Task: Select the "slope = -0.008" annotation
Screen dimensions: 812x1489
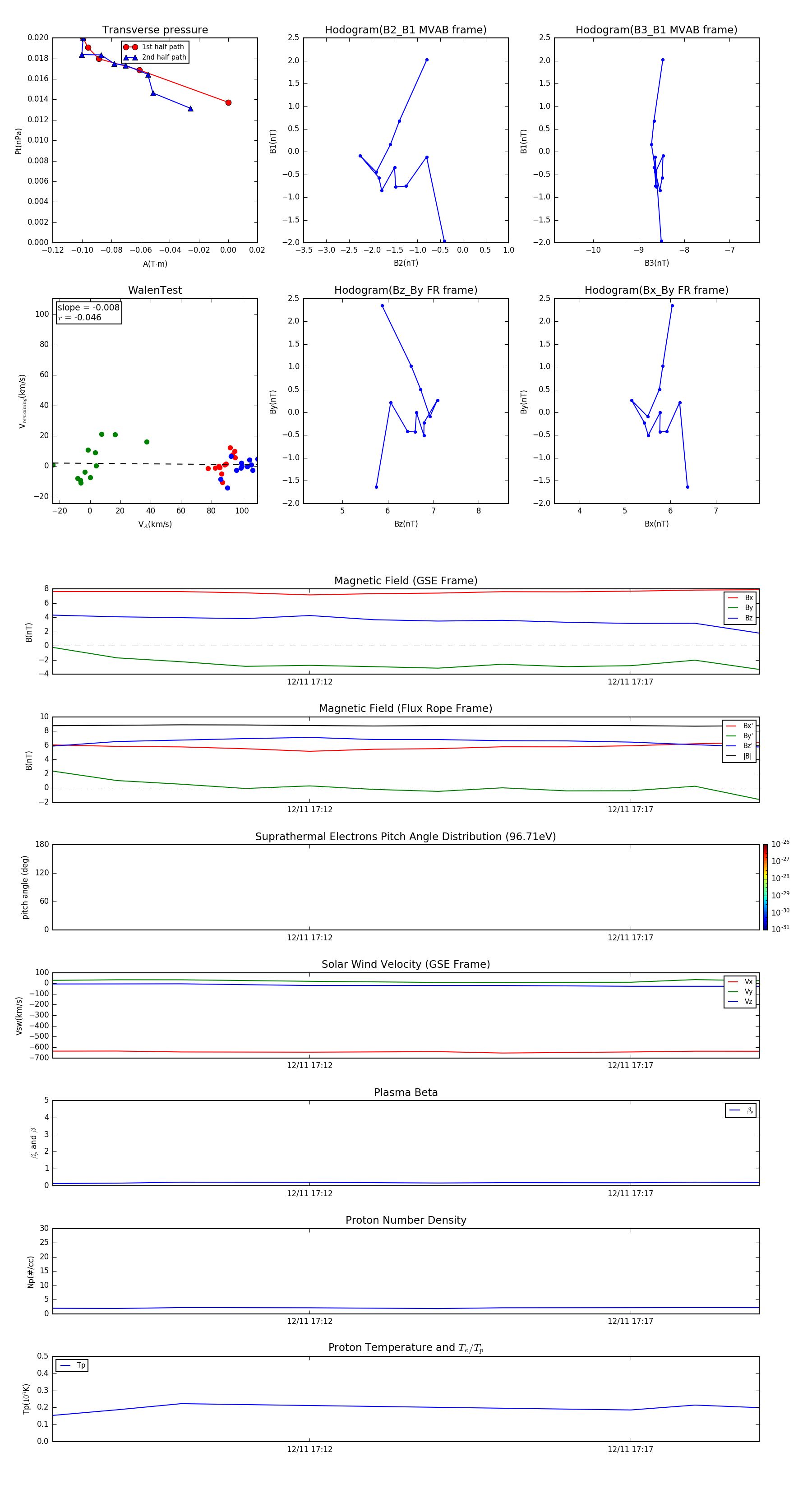Action: pos(88,308)
